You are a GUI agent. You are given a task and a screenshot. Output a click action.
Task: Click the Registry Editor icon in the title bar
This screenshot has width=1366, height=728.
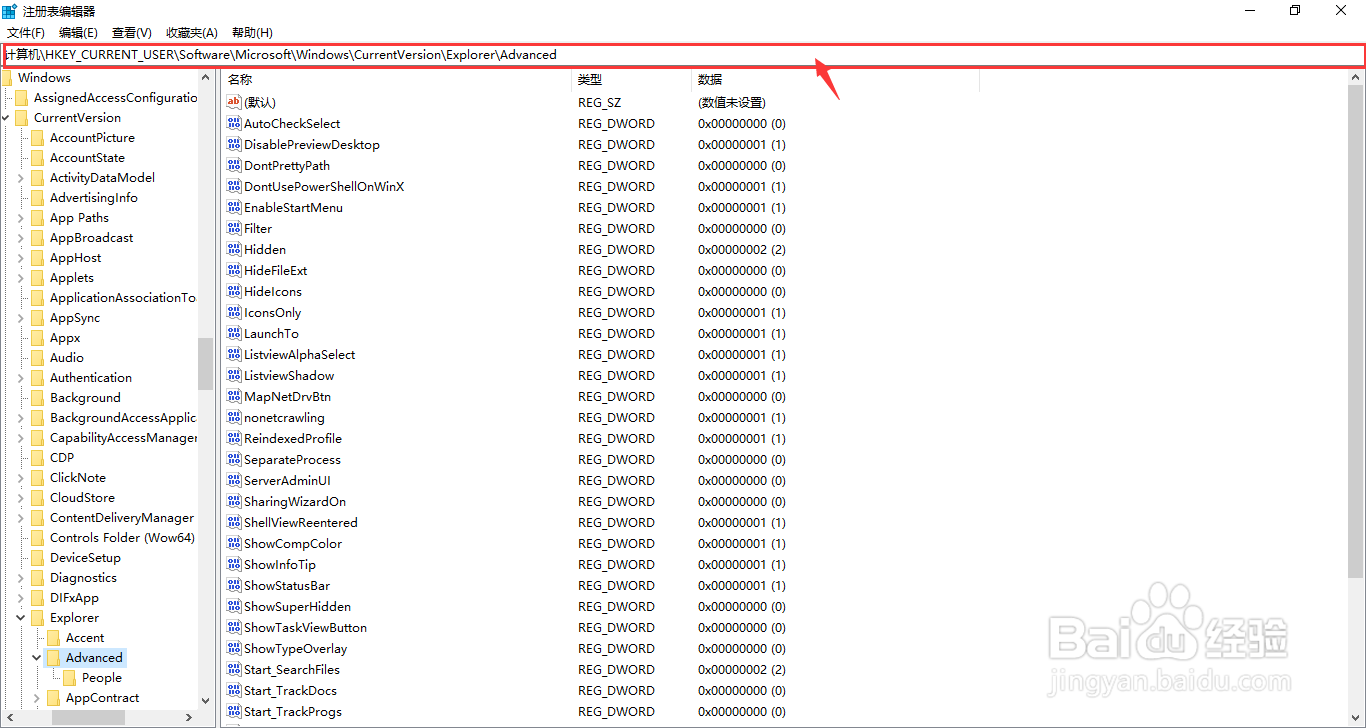10,10
